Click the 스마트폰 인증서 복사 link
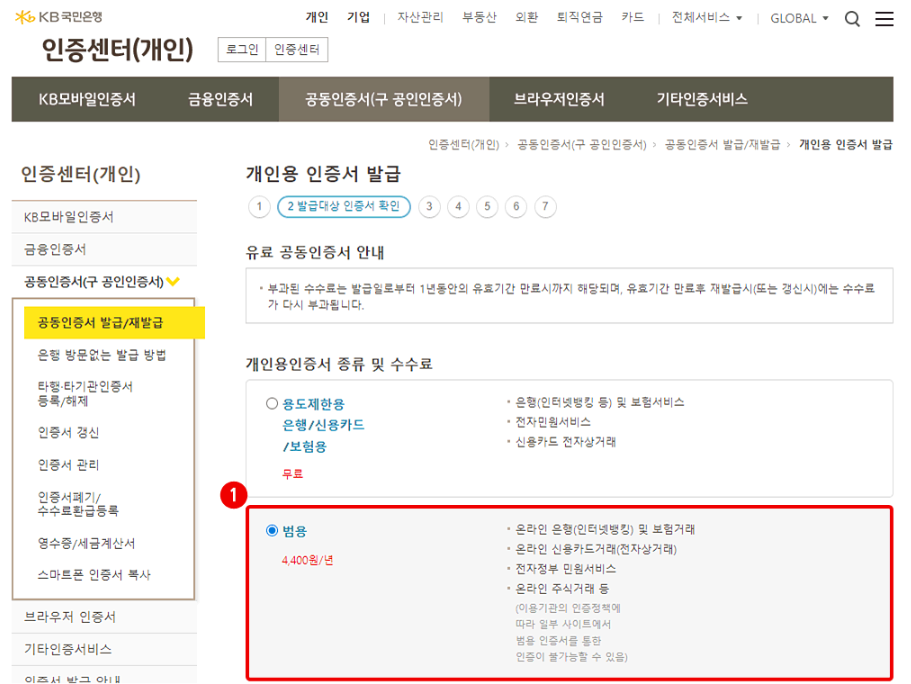This screenshot has height=684, width=911. pos(94,575)
